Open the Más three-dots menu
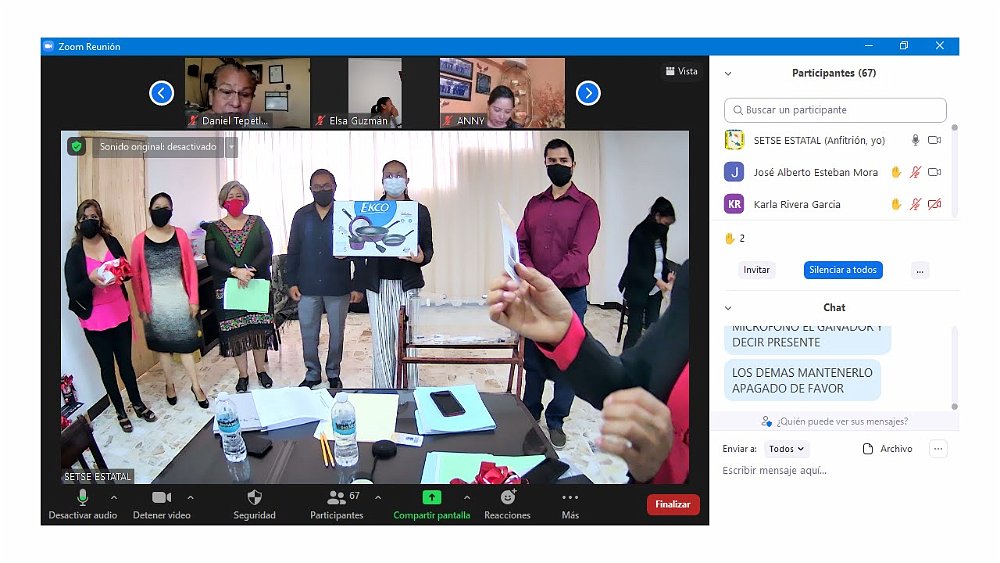Screen dimensions: 1000x563 [570, 497]
